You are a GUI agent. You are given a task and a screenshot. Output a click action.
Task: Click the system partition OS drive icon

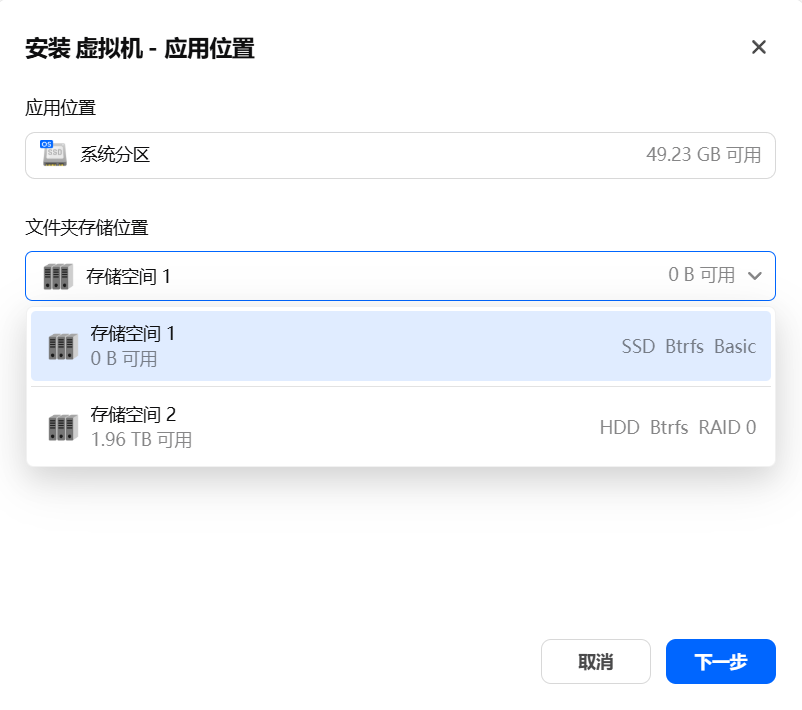pyautogui.click(x=53, y=154)
